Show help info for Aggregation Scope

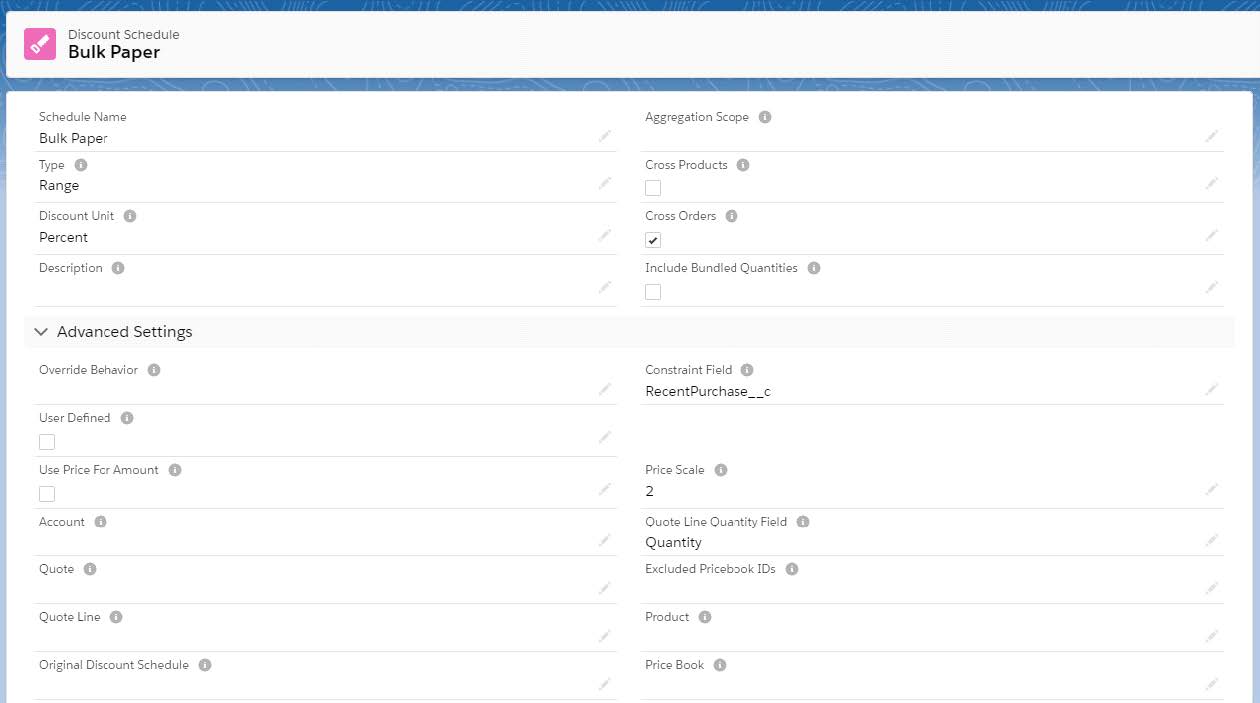[x=765, y=117]
